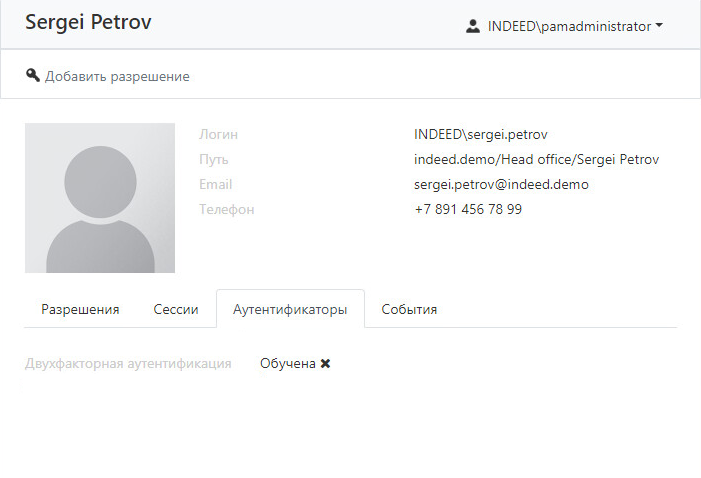This screenshot has height=478, width=701.
Task: Click the Sergei Petrov page heading
Action: pos(88,22)
